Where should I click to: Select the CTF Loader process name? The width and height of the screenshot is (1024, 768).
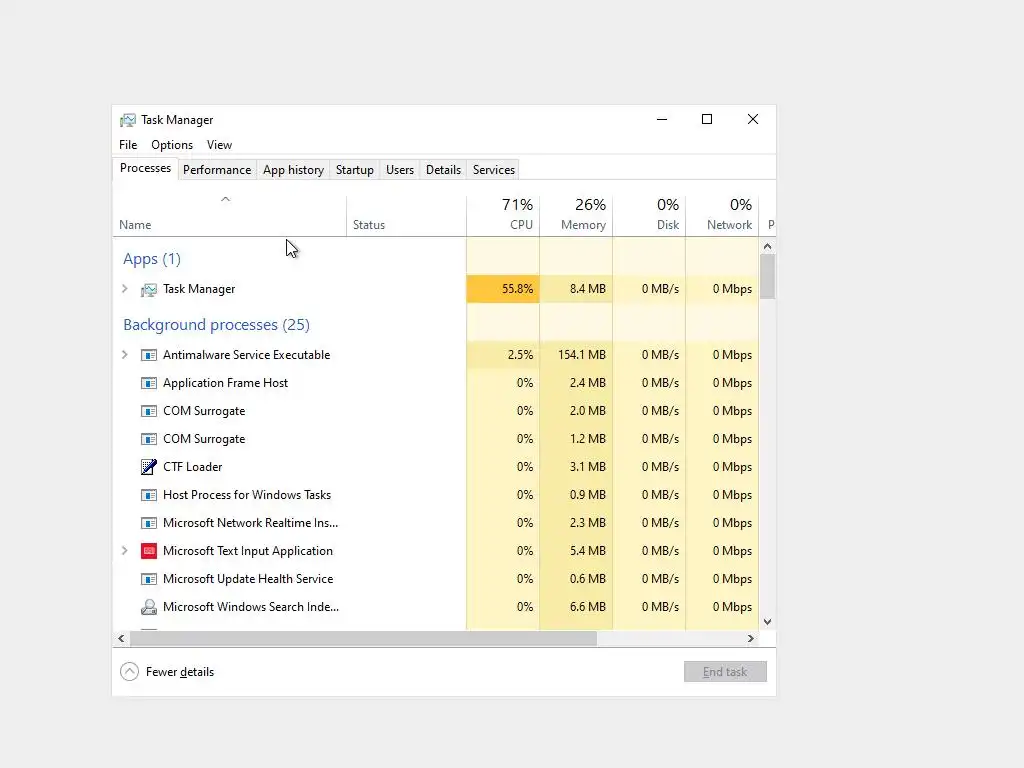pos(193,467)
